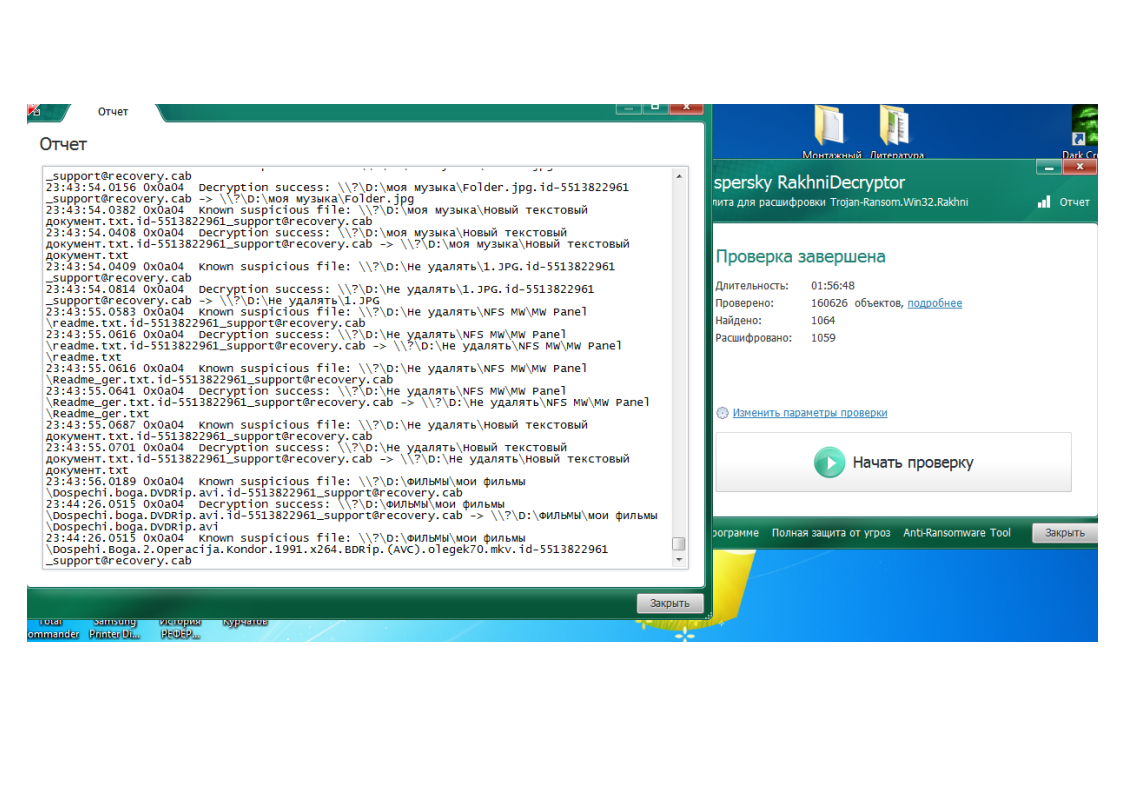Click the log line mentioning Folder.jpg decryption success

click(x=337, y=193)
